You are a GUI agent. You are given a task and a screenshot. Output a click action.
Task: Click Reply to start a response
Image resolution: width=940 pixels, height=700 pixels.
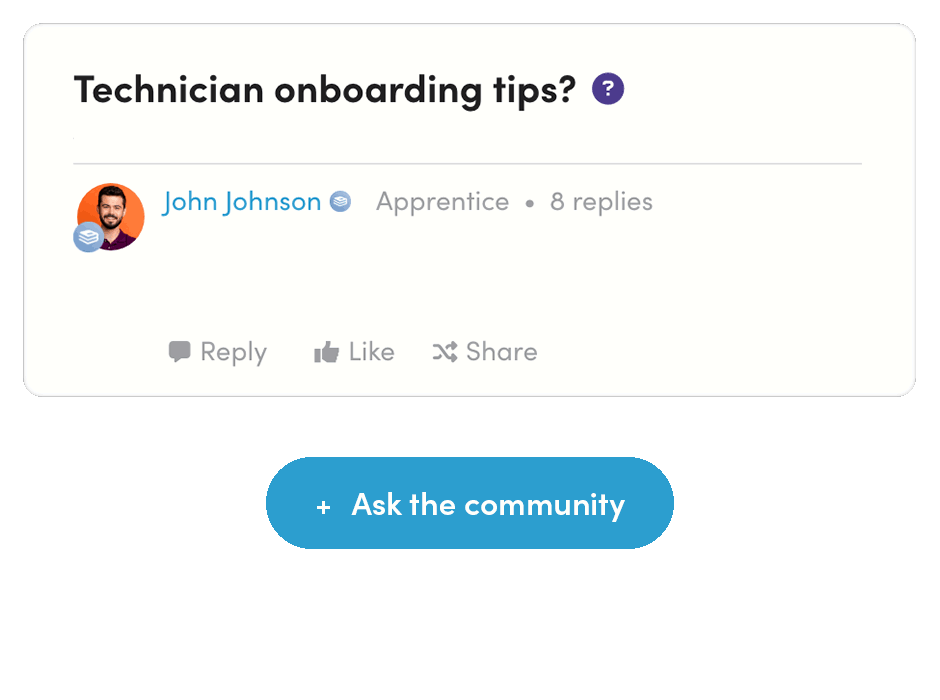[217, 351]
